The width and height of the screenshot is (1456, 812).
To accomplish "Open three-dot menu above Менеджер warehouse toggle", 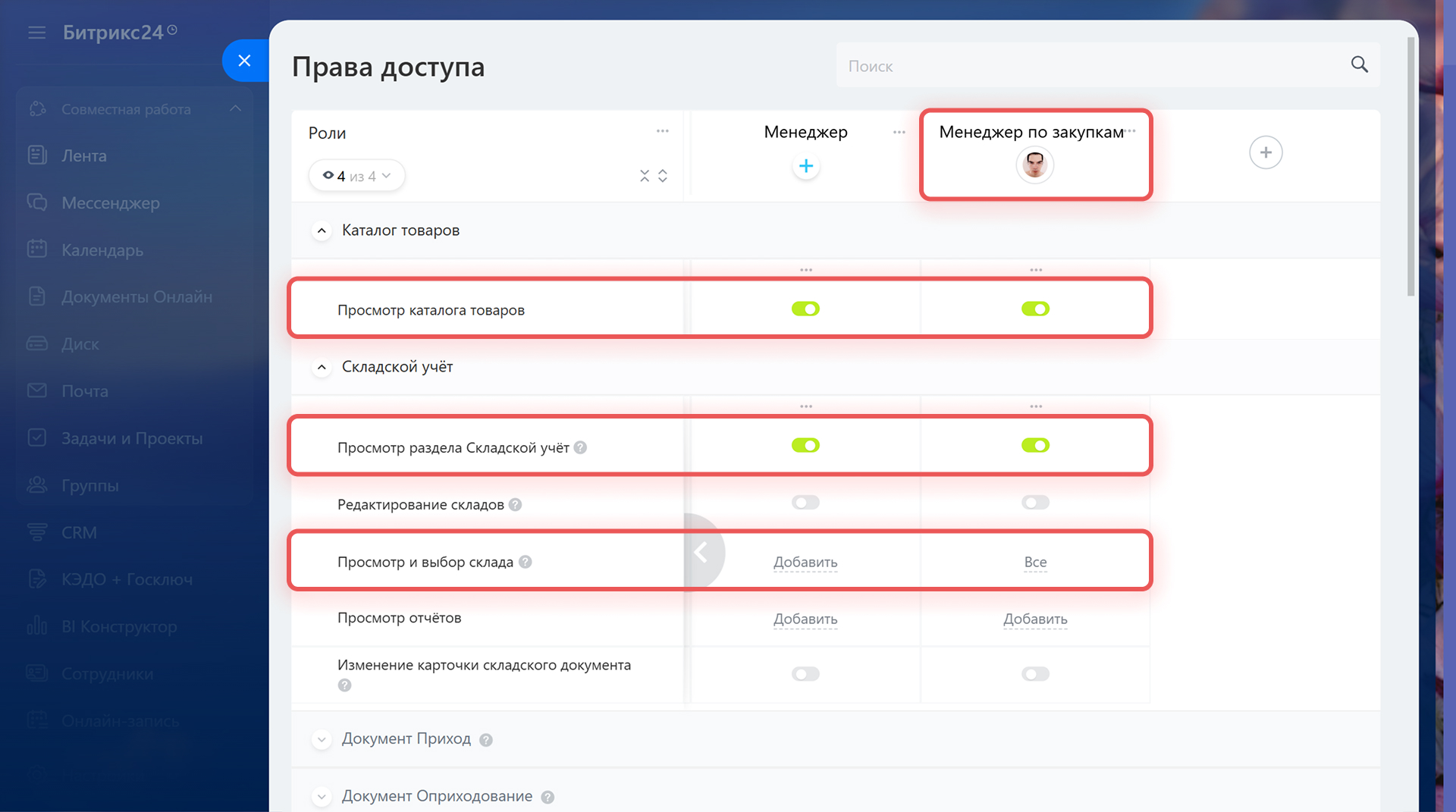I will [x=806, y=406].
